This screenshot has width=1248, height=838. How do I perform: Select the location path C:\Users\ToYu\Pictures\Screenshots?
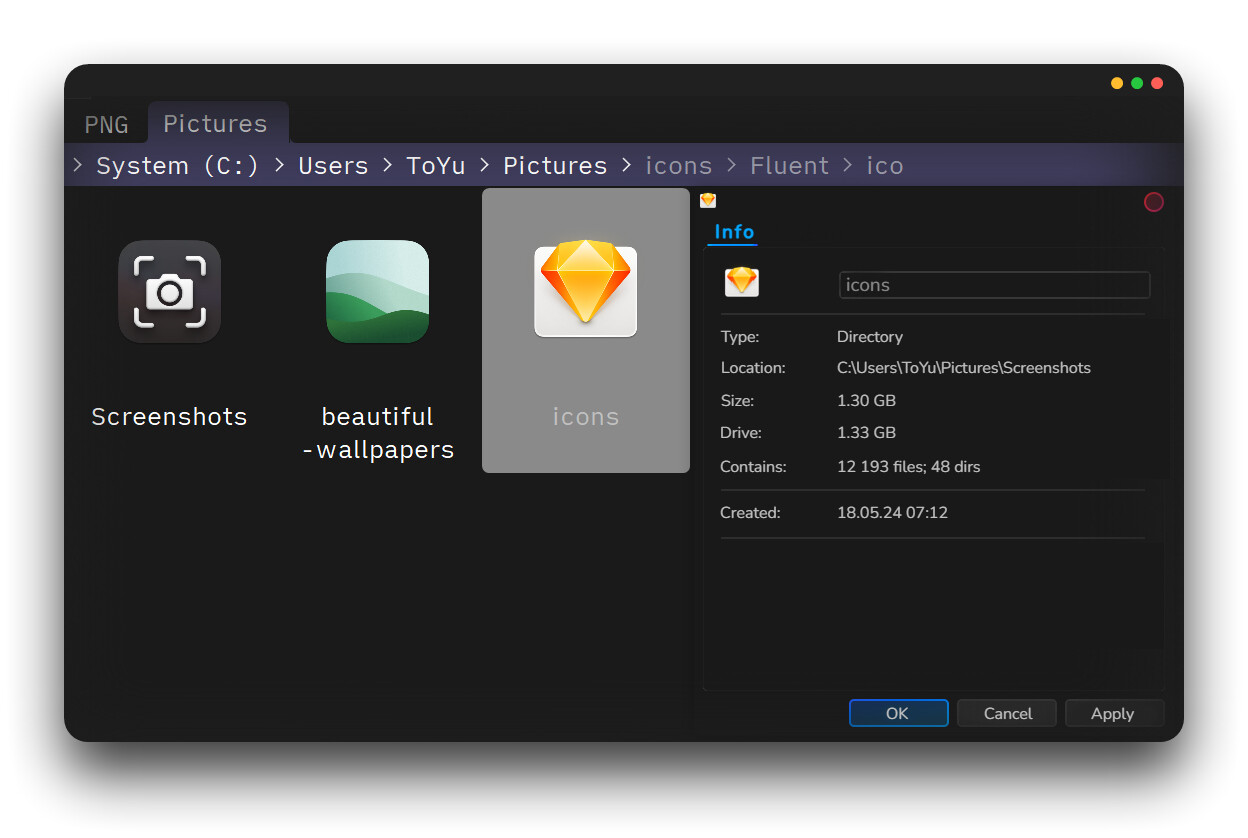(964, 368)
